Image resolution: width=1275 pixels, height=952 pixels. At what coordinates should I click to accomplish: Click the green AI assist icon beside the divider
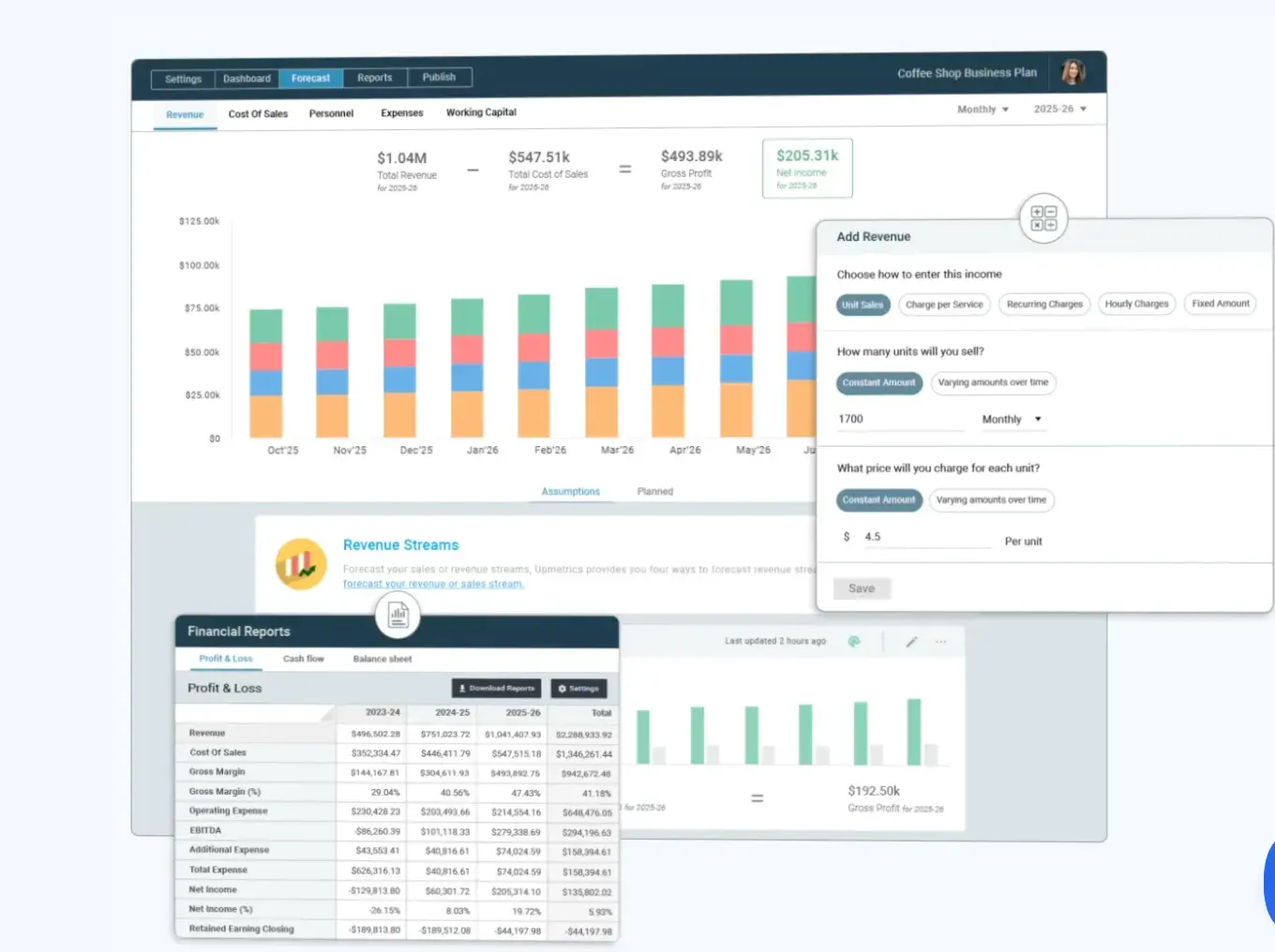(852, 641)
